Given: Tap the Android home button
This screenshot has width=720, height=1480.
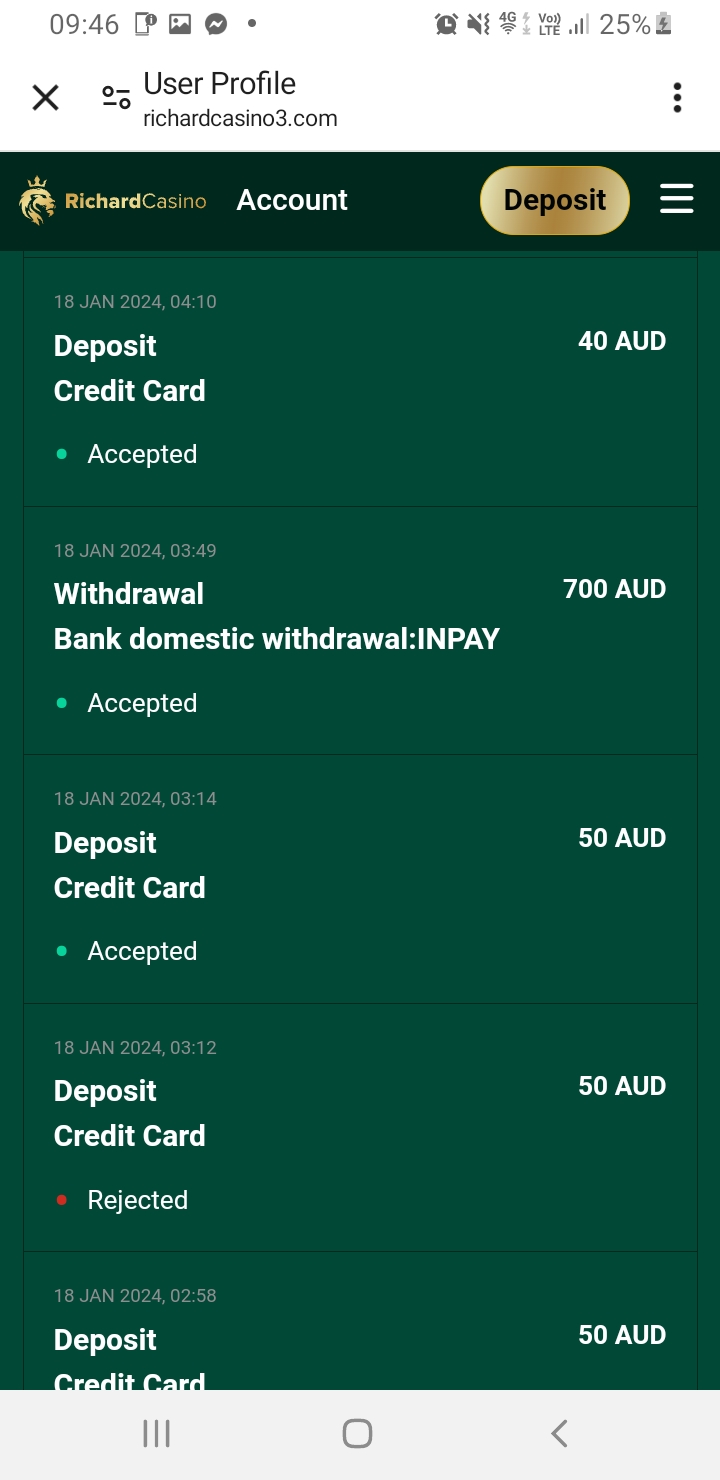Looking at the screenshot, I should [357, 1434].
